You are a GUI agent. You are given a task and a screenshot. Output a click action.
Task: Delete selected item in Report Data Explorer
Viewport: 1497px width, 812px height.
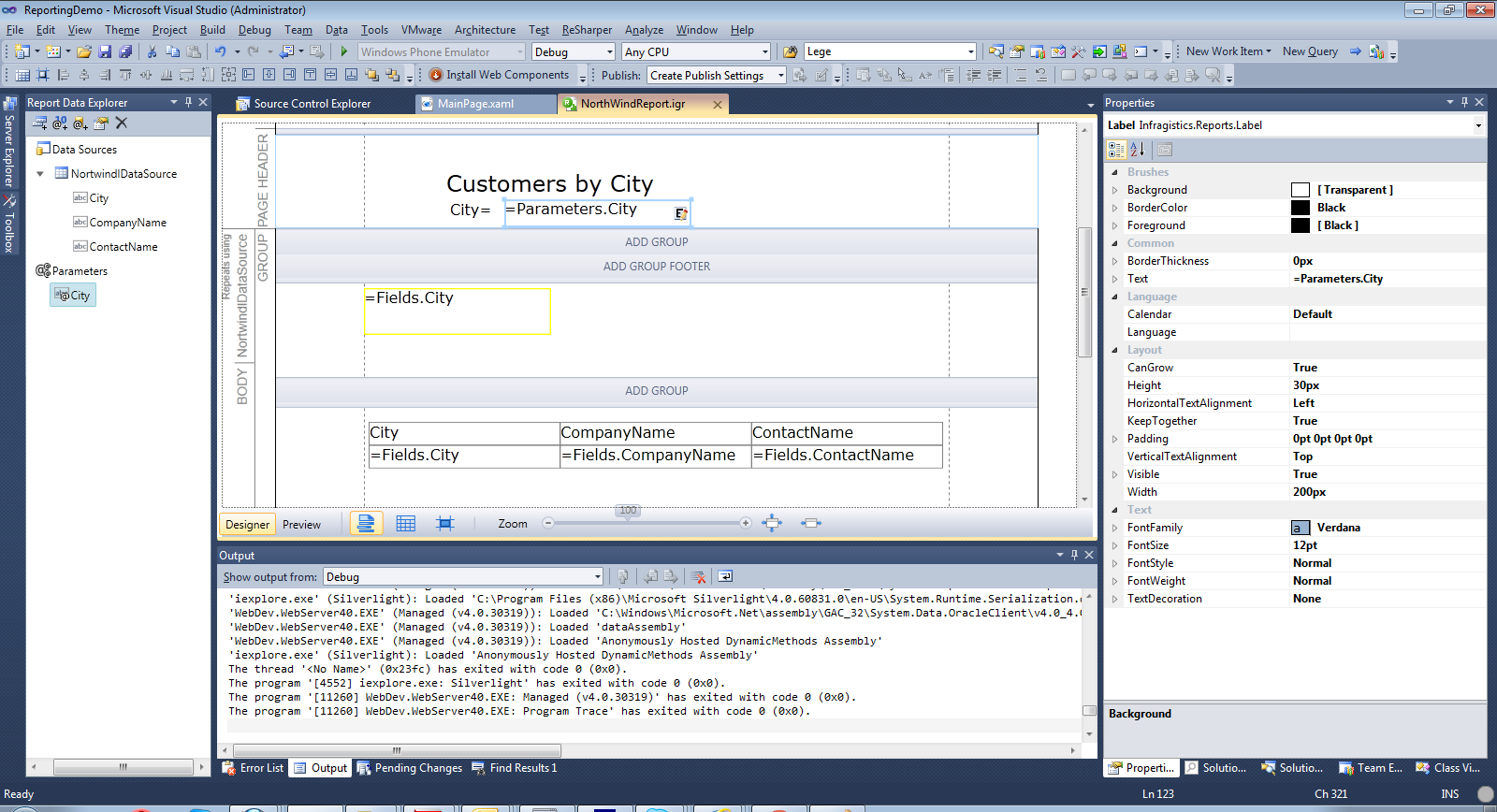121,123
